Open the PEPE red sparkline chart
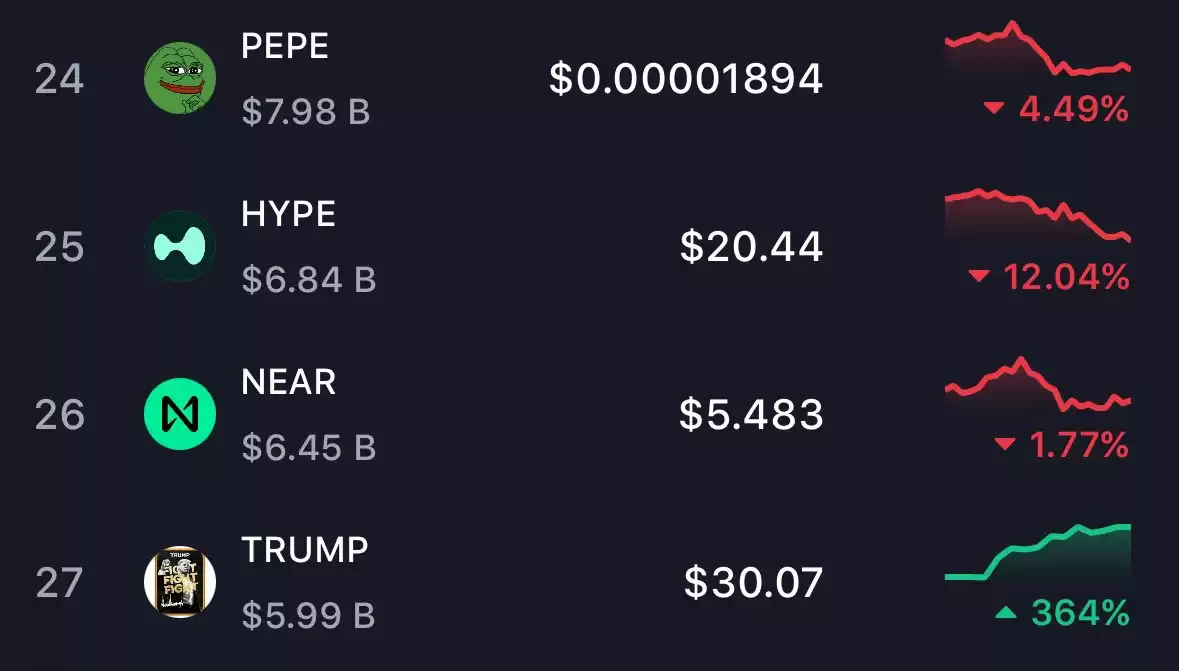This screenshot has width=1179, height=671. point(1038,49)
